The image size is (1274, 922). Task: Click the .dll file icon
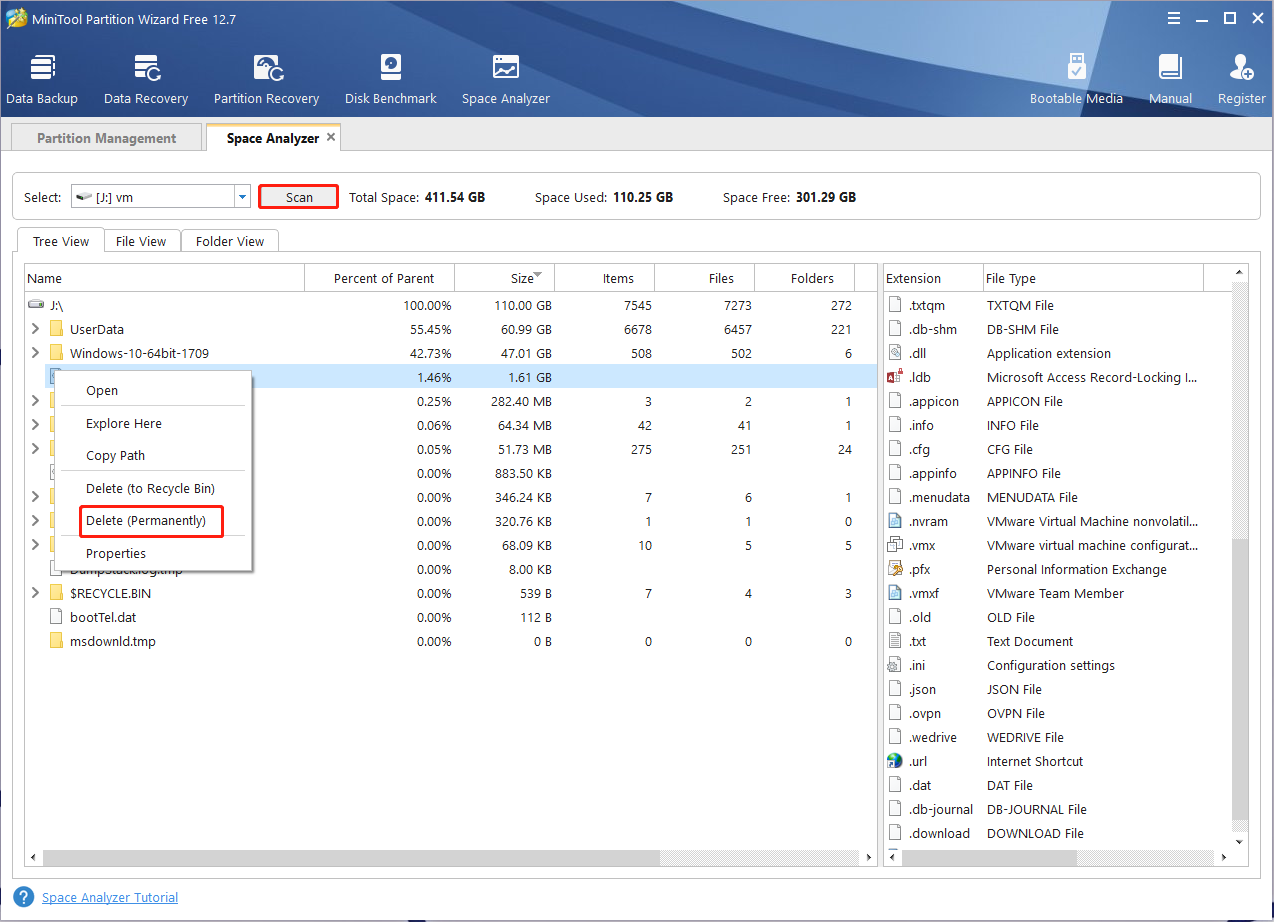tap(895, 353)
